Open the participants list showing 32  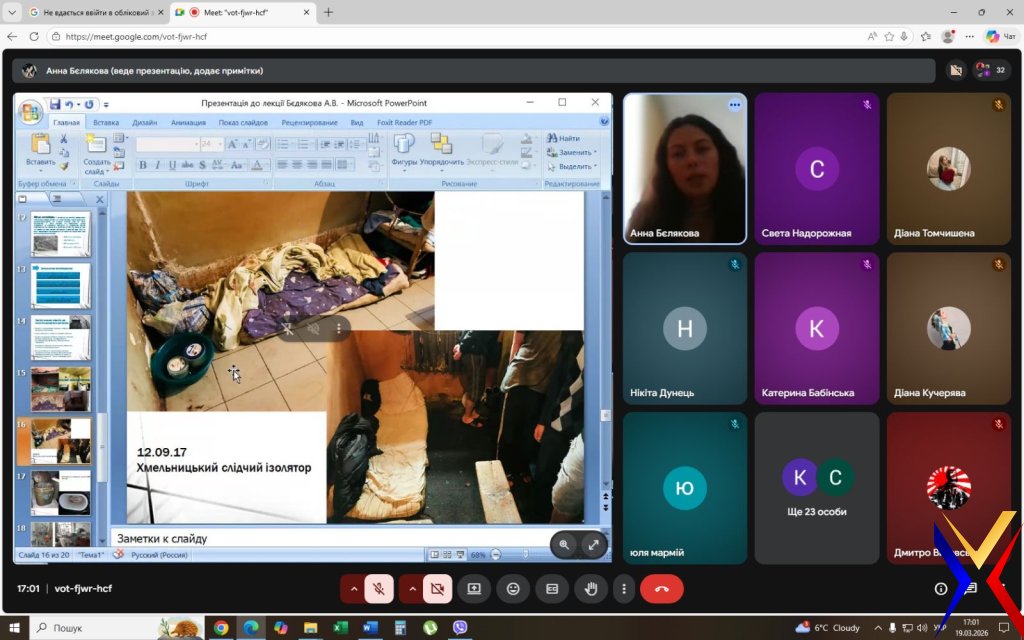pos(992,70)
